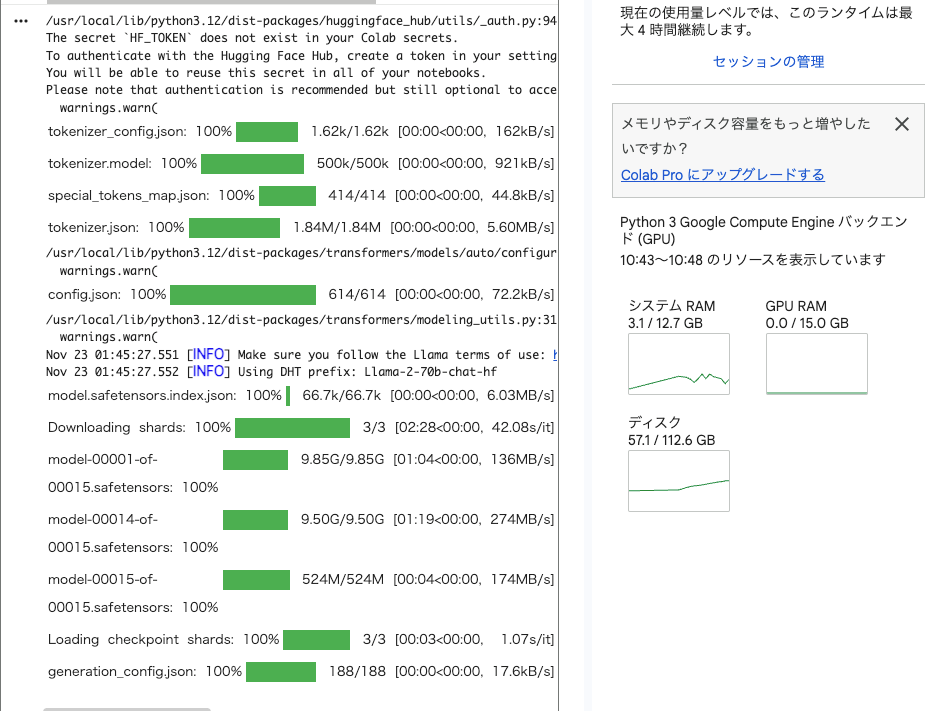Click the tokenizer.model progress bar
Image resolution: width=949 pixels, height=711 pixels.
(252, 164)
